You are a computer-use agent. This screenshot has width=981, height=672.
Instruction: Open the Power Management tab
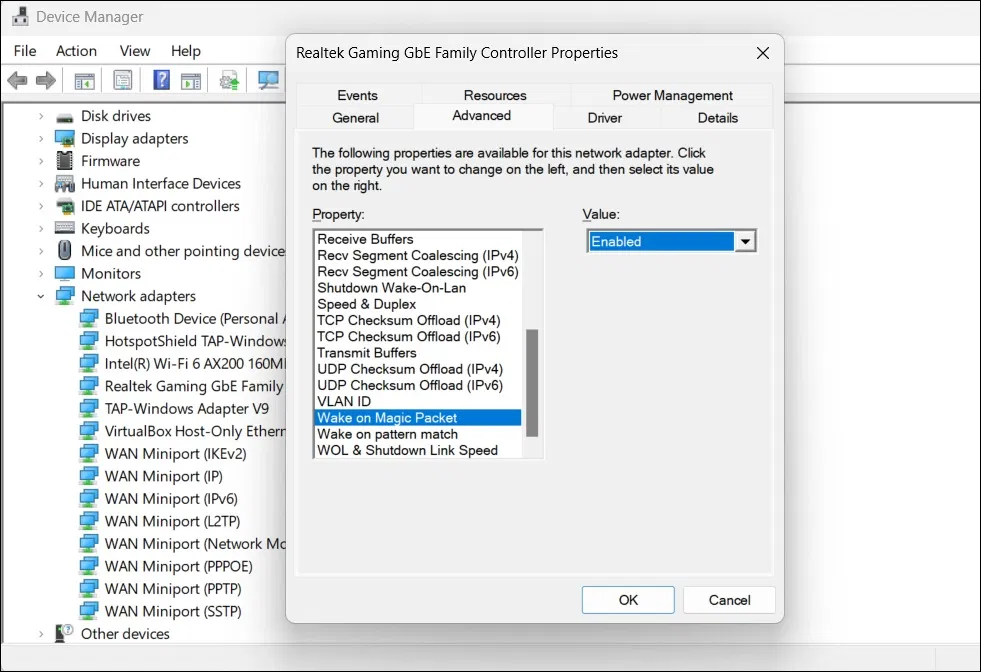(x=672, y=95)
